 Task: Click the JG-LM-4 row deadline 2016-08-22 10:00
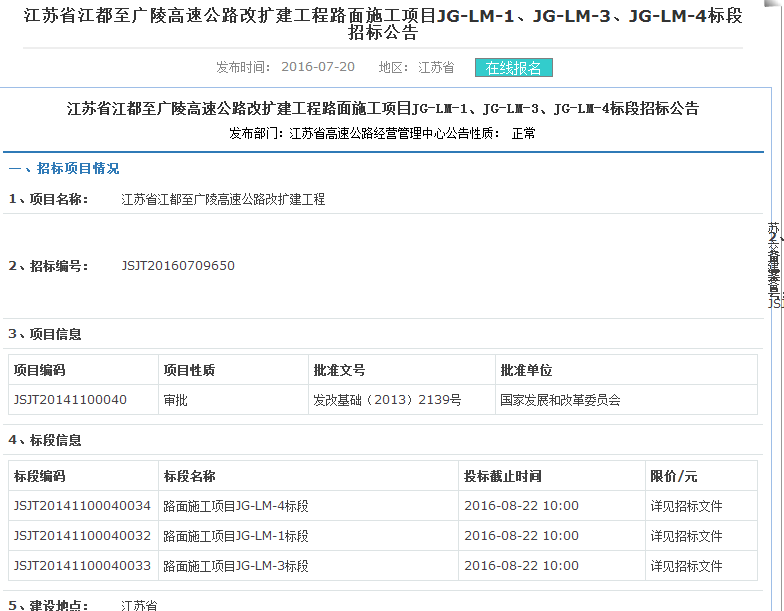pos(521,506)
